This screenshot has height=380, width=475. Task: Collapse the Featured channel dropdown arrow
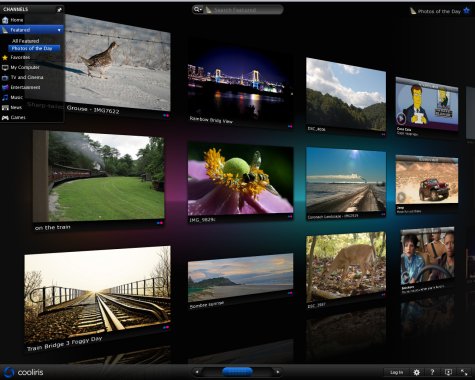pyautogui.click(x=59, y=30)
